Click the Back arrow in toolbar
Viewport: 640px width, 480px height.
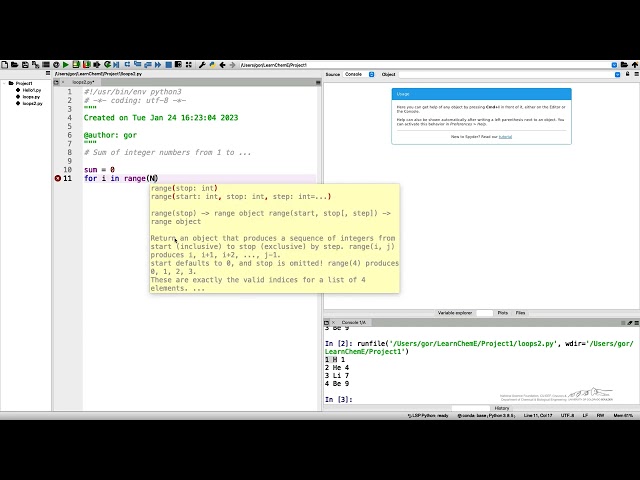coord(222,64)
